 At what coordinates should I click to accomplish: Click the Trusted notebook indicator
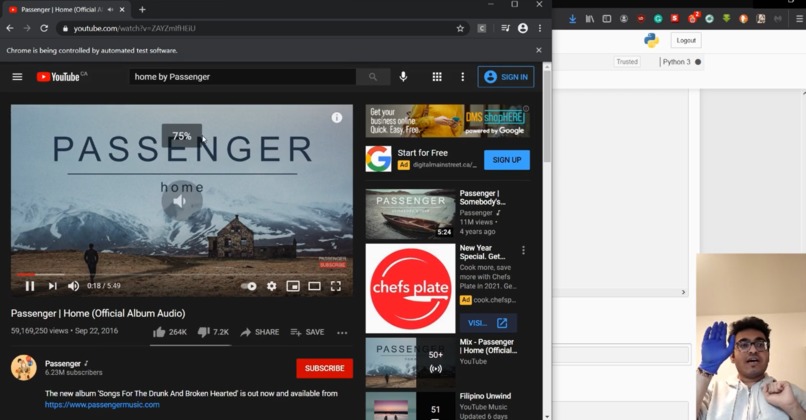pyautogui.click(x=627, y=62)
